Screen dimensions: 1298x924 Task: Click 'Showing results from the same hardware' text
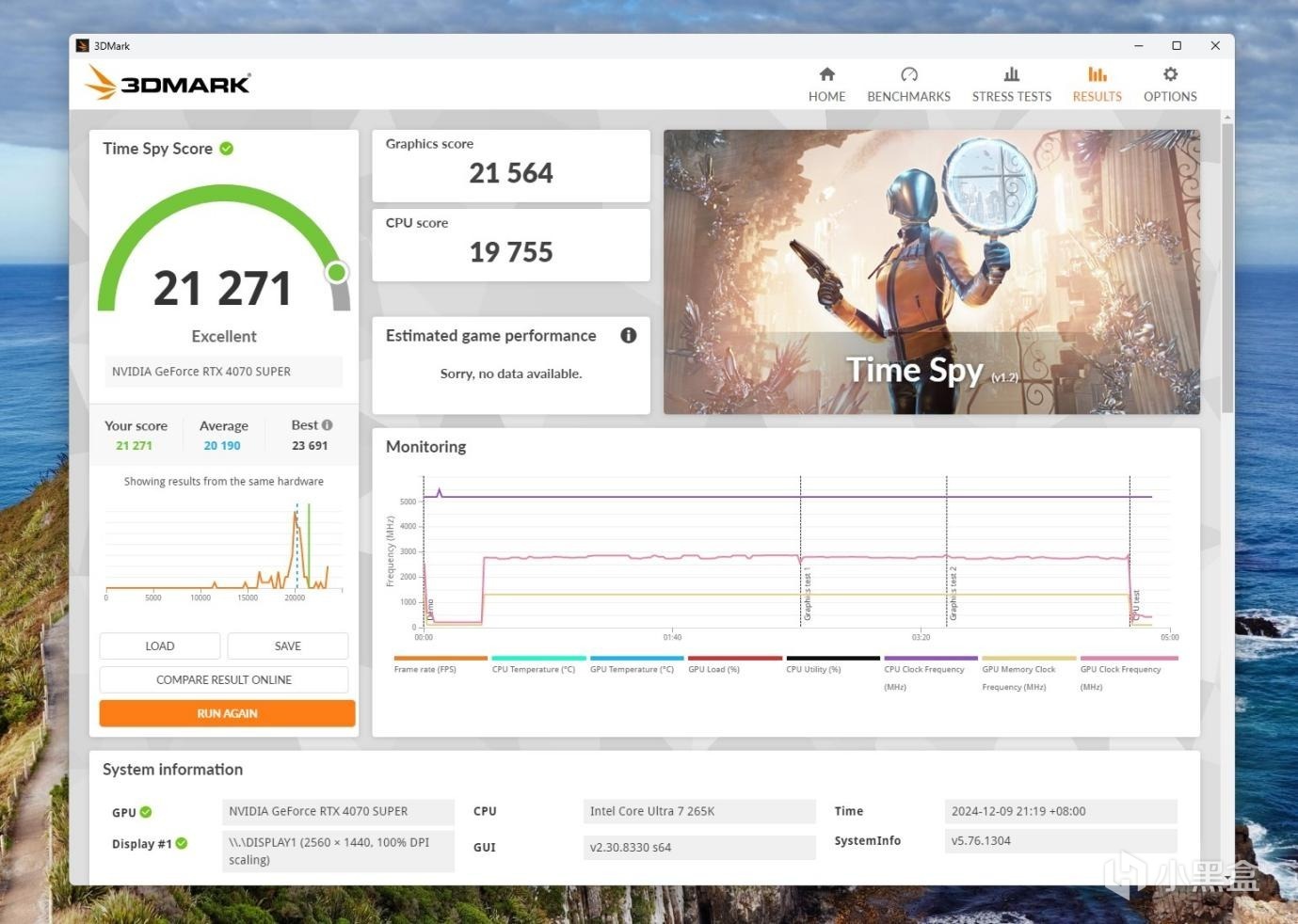coord(224,481)
